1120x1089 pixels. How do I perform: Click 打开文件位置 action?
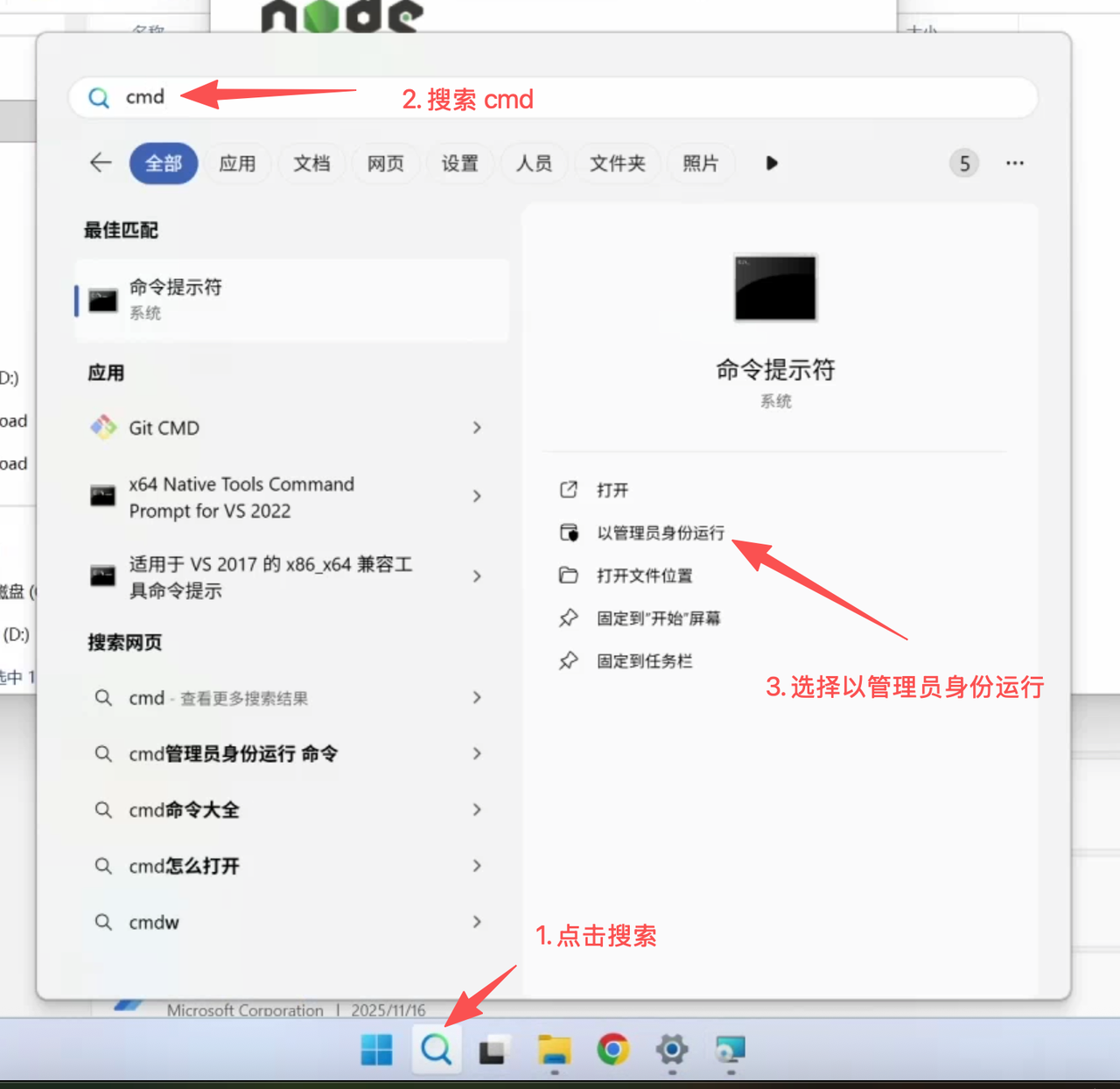coord(644,576)
